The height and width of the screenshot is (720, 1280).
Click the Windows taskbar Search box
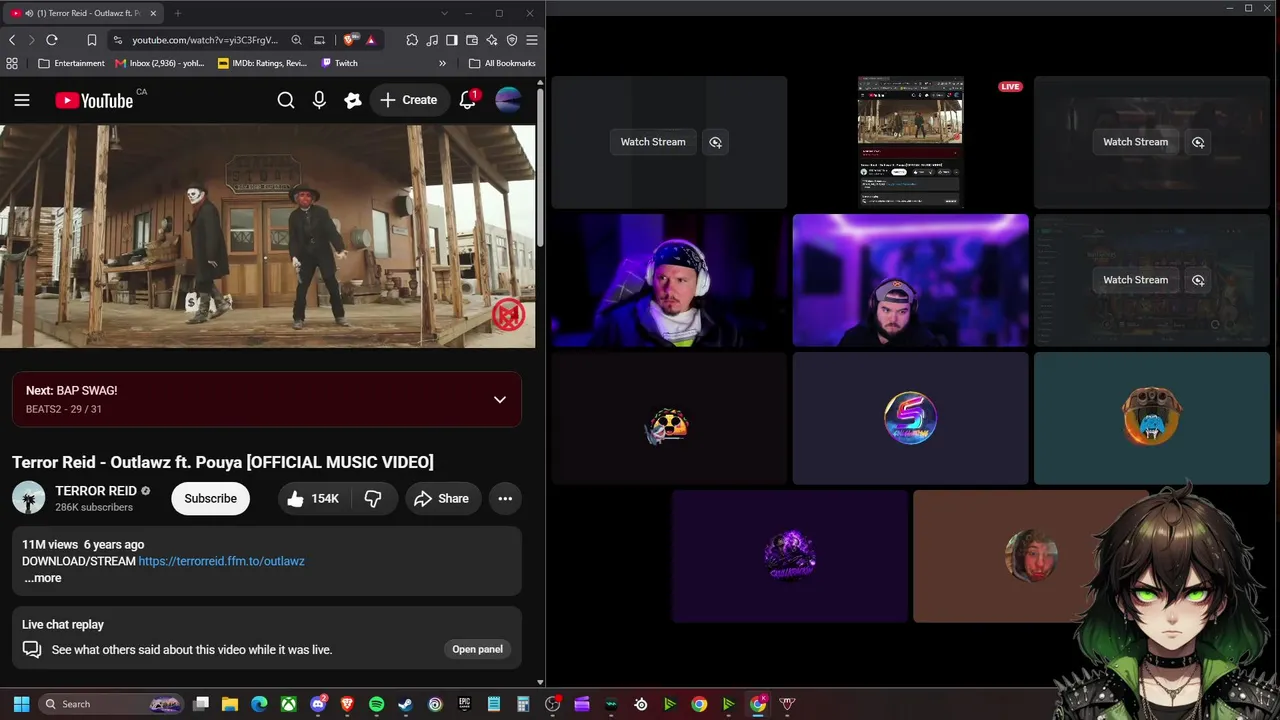(112, 704)
